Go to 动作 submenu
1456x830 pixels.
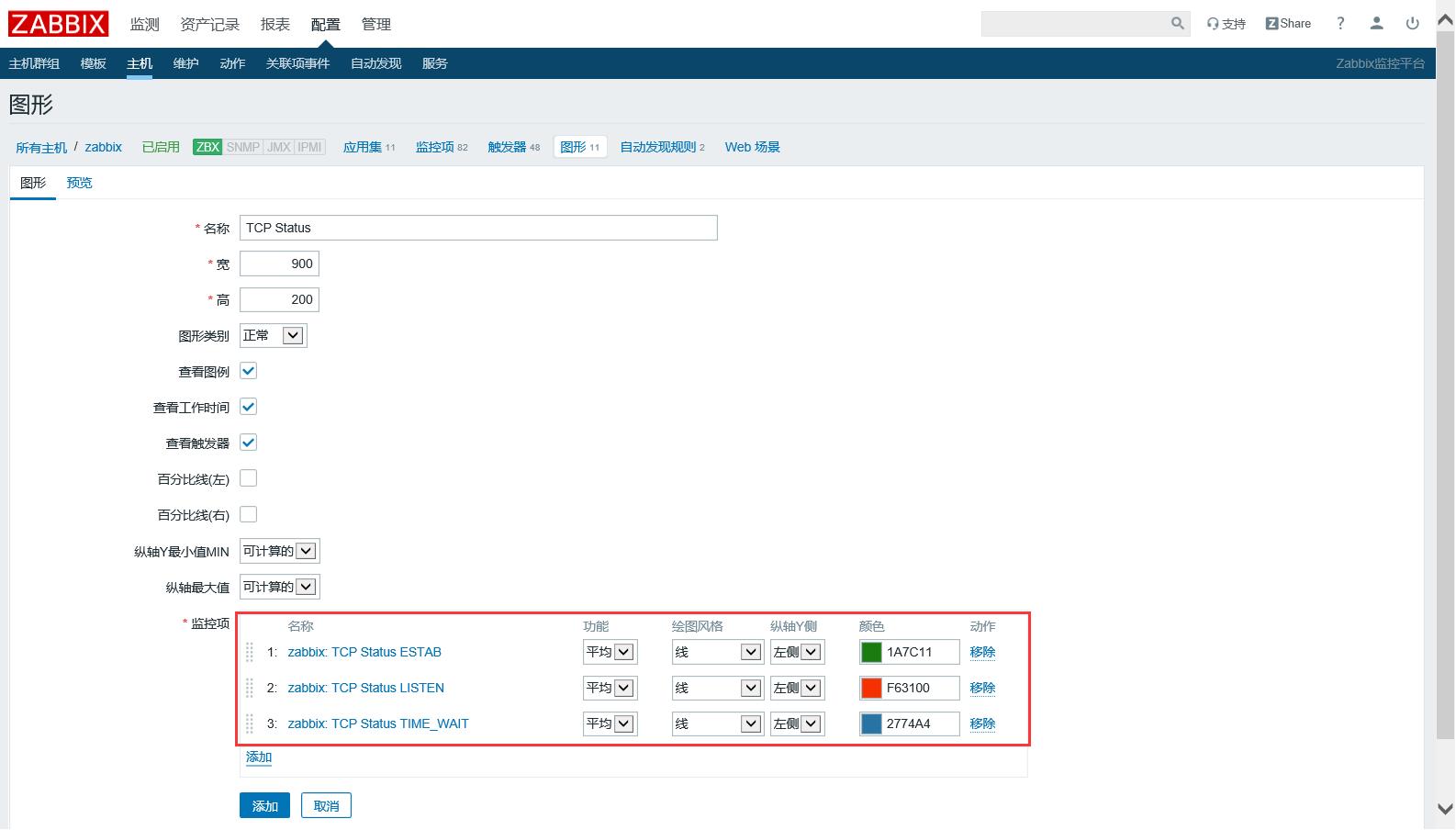click(232, 63)
